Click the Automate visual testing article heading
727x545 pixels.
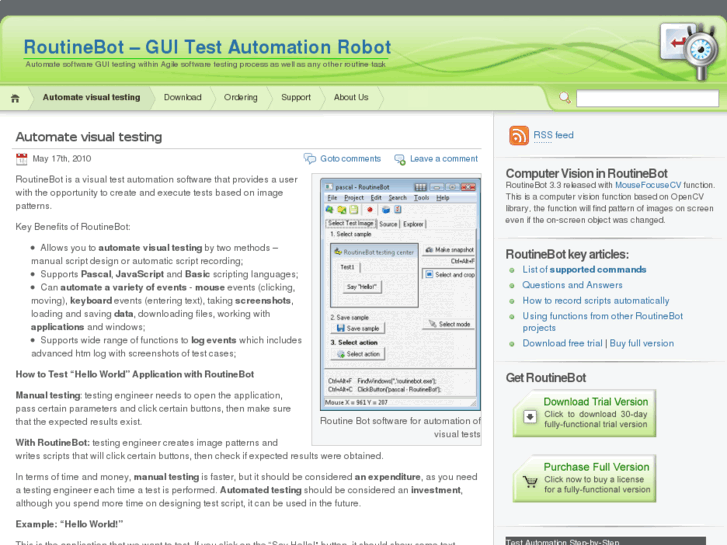[89, 137]
